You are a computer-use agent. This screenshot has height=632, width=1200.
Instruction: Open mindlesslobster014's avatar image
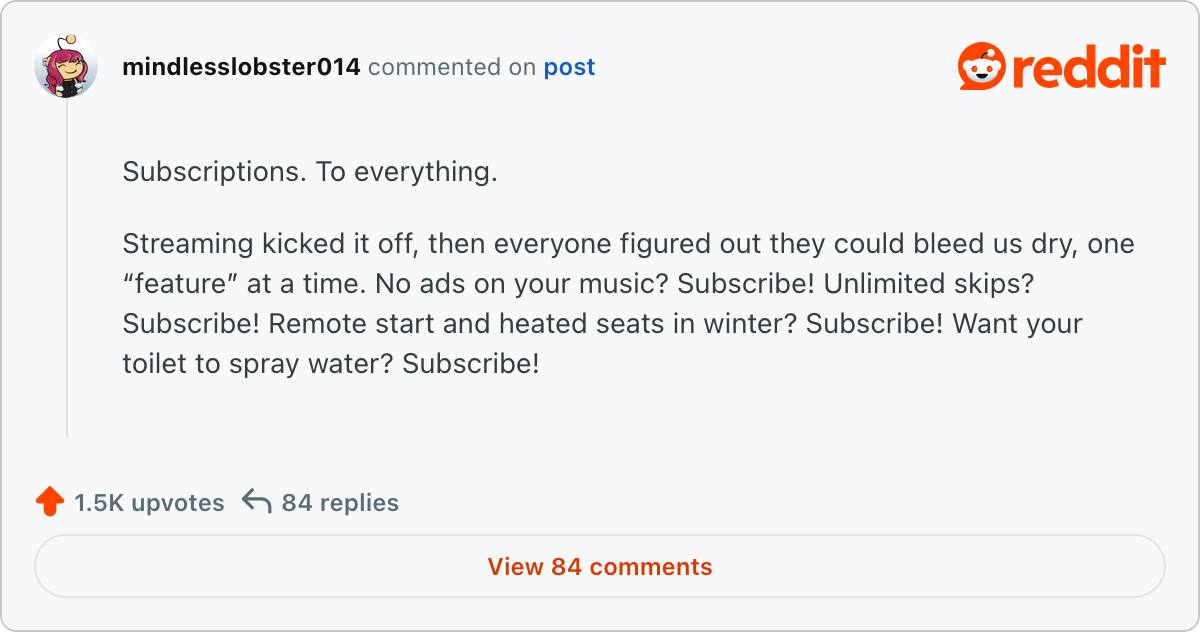[x=66, y=67]
